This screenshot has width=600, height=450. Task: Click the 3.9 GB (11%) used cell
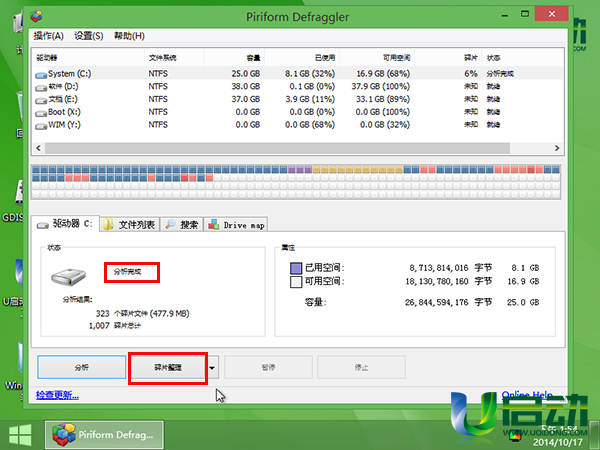(x=310, y=99)
